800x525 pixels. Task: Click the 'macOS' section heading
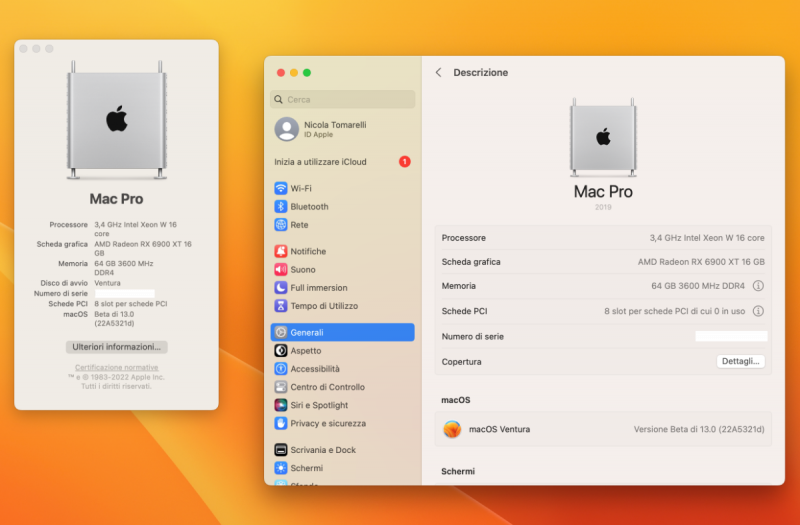[x=456, y=400]
